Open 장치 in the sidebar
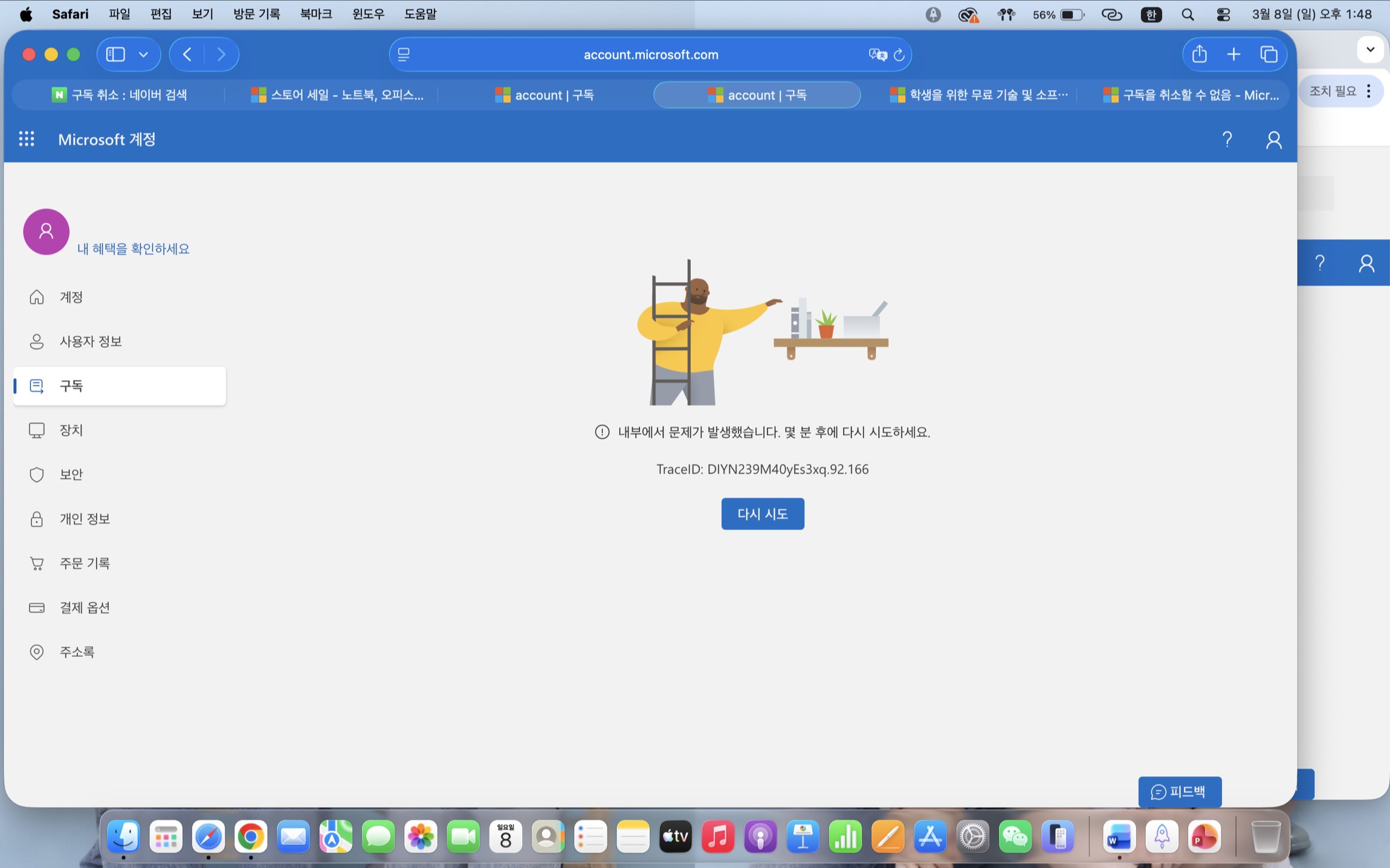Image resolution: width=1390 pixels, height=868 pixels. [x=120, y=430]
